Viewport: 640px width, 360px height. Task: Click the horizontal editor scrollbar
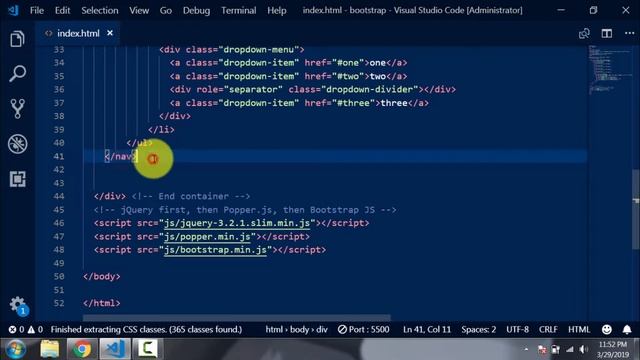pos(237,317)
